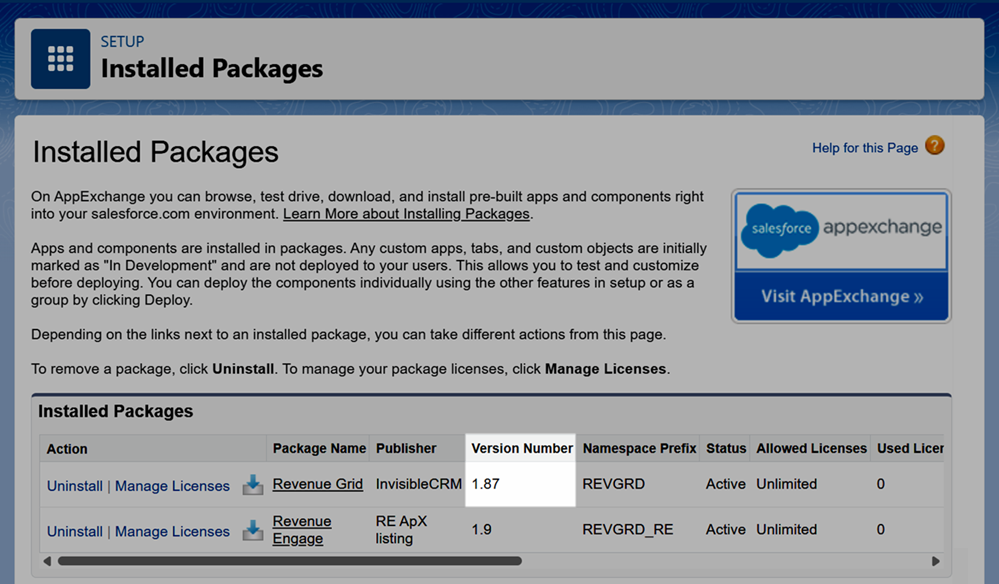Click Visit AppExchange button
The height and width of the screenshot is (584, 999).
[x=841, y=296]
